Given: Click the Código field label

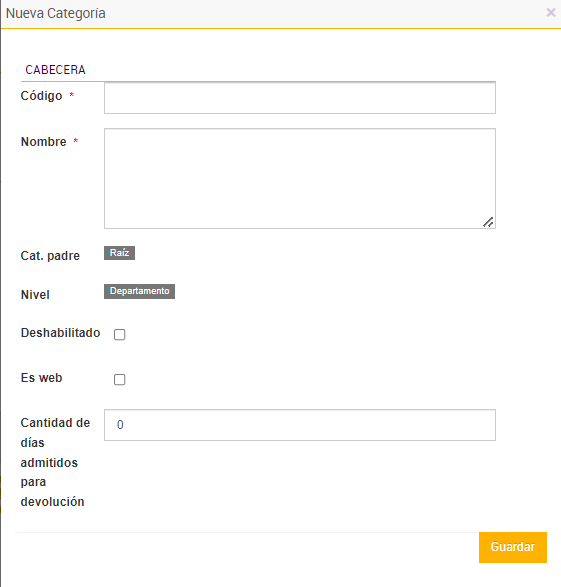Looking at the screenshot, I should [x=42, y=96].
